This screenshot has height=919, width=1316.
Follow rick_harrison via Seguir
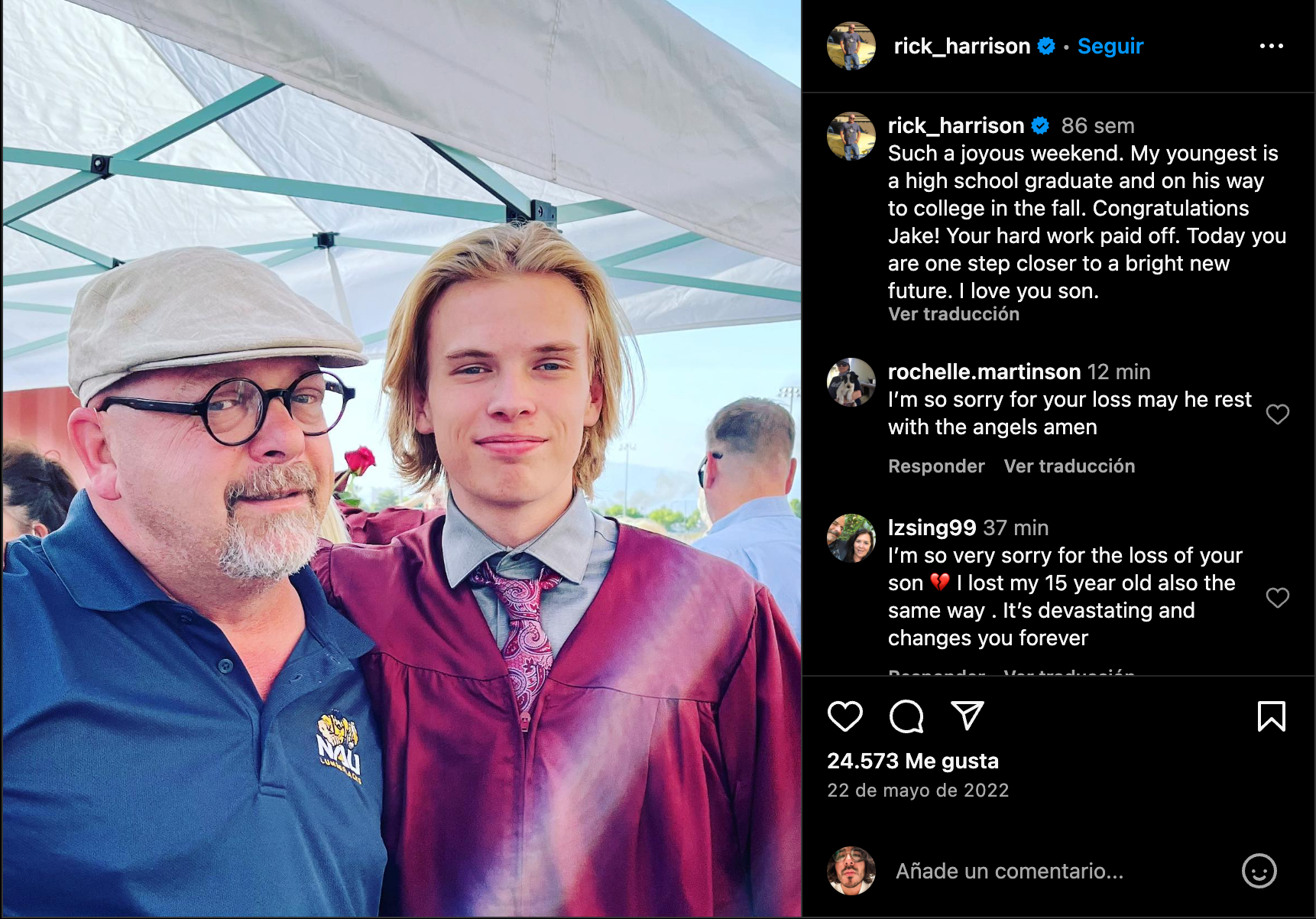[x=1110, y=46]
